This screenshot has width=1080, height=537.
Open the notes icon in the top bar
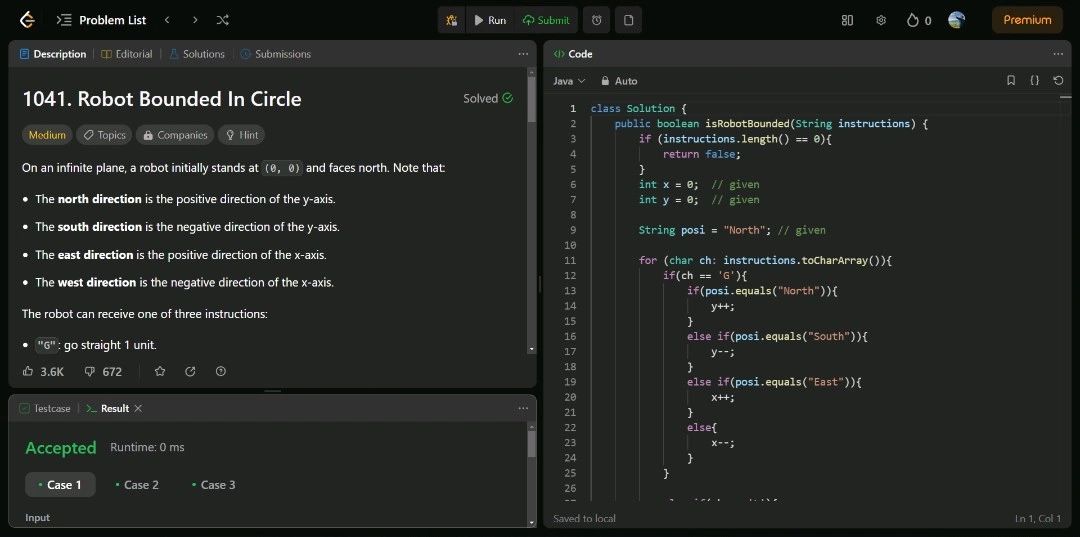[628, 20]
